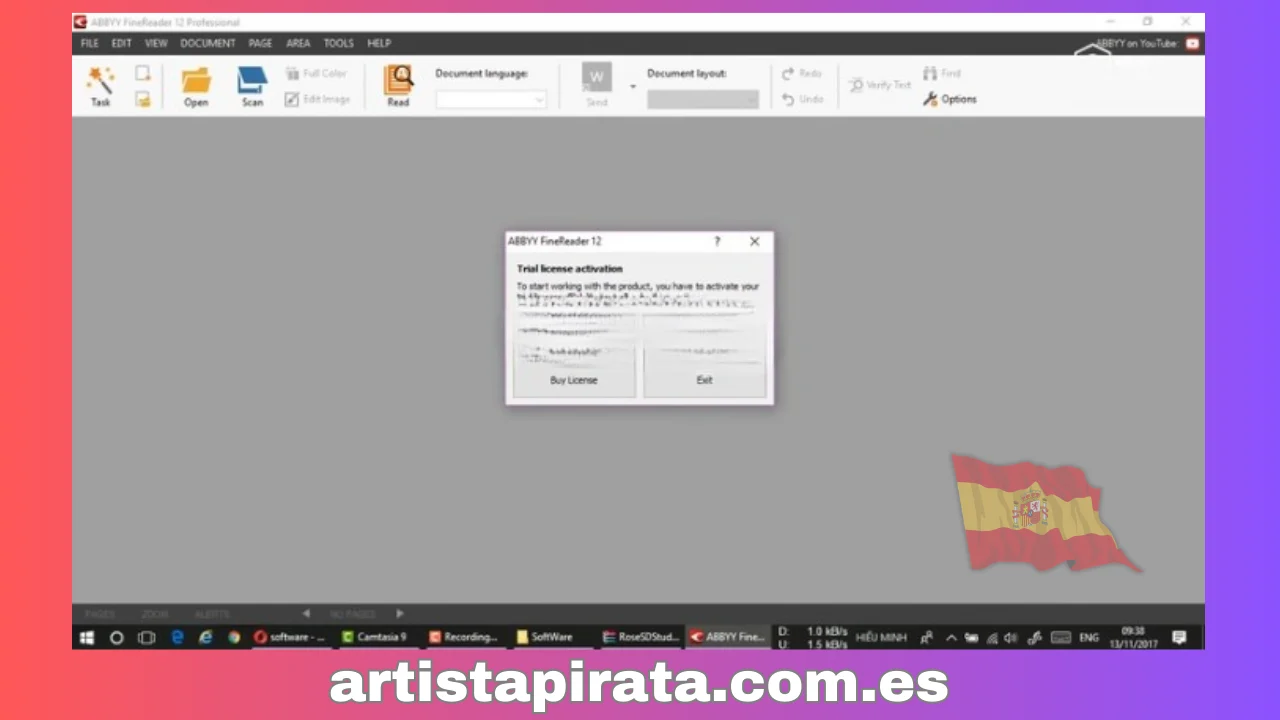Screen dimensions: 1280x720
Task: Go to next page arrow in bottom bar
Action: [399, 614]
